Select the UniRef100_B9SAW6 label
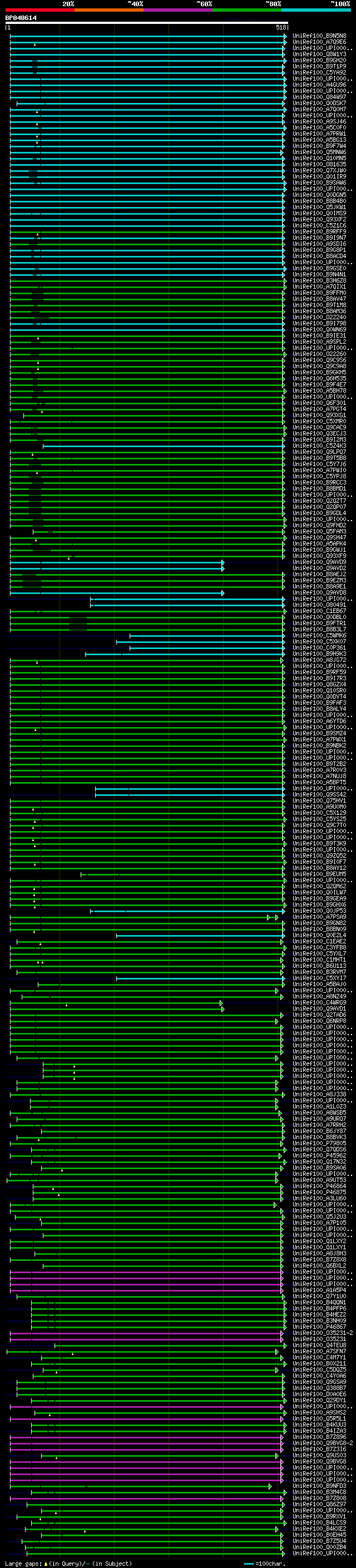This screenshot has height=1568, width=356. [319, 182]
